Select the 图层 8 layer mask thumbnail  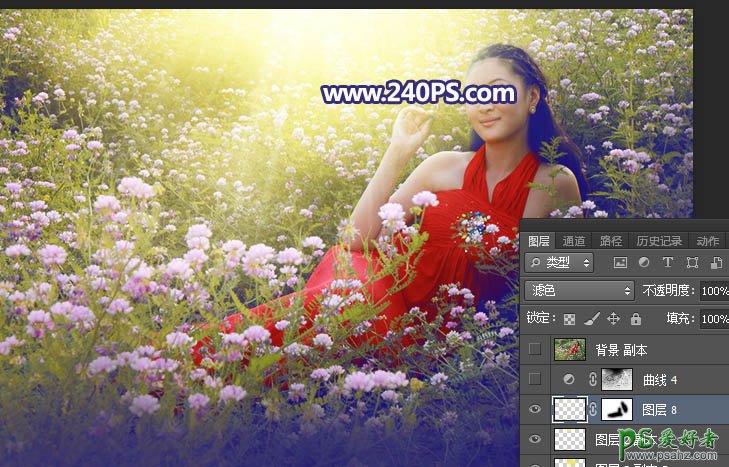618,409
